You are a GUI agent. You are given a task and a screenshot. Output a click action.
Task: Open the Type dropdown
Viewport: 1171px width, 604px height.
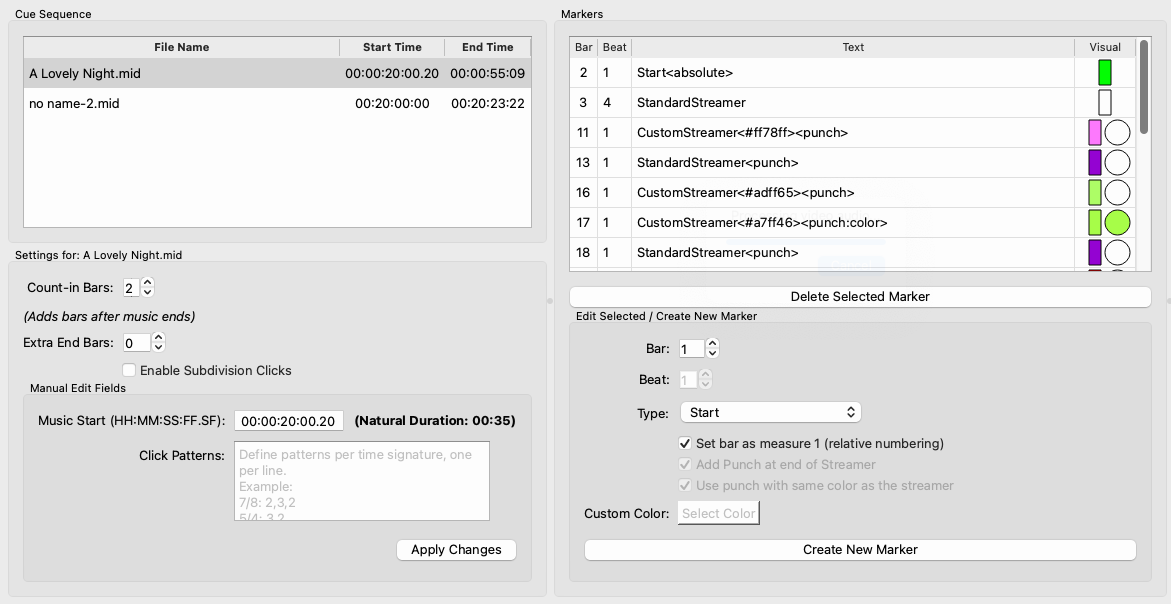[770, 411]
